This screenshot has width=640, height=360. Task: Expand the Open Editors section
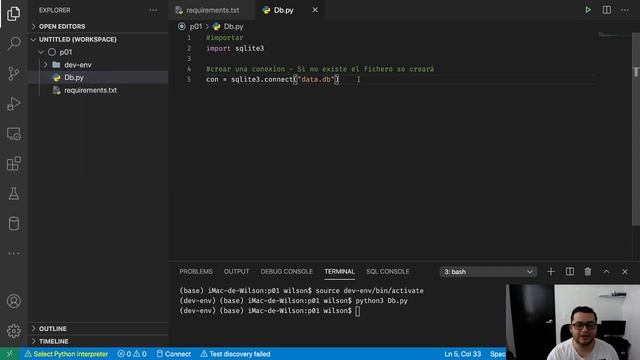pos(98,27)
